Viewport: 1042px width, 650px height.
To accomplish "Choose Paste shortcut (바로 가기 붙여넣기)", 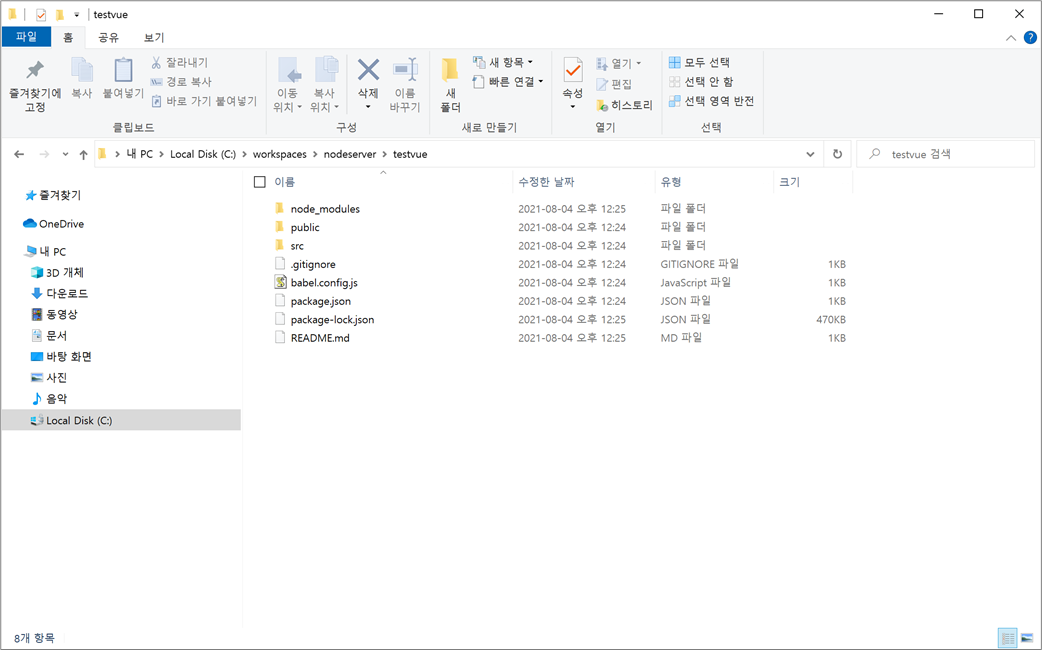I will tap(203, 101).
